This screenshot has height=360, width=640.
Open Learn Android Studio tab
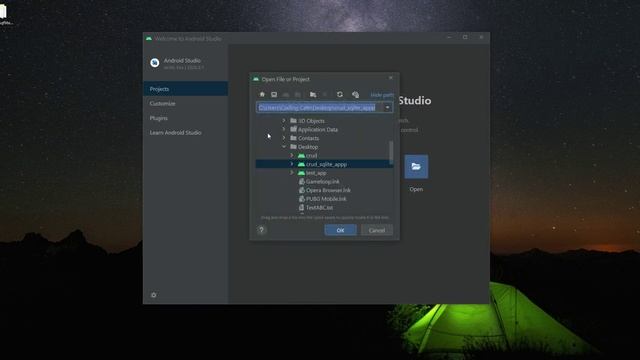coord(185,133)
